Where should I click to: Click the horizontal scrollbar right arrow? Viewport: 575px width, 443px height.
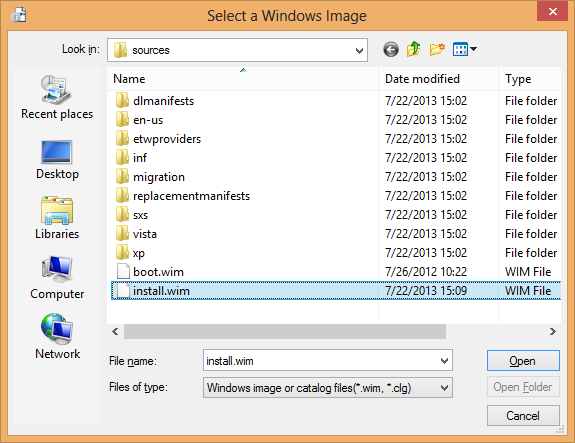pos(553,332)
